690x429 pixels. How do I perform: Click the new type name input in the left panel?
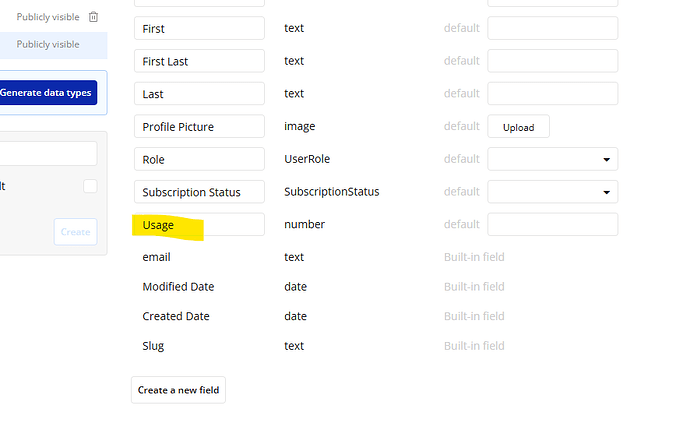click(x=48, y=153)
